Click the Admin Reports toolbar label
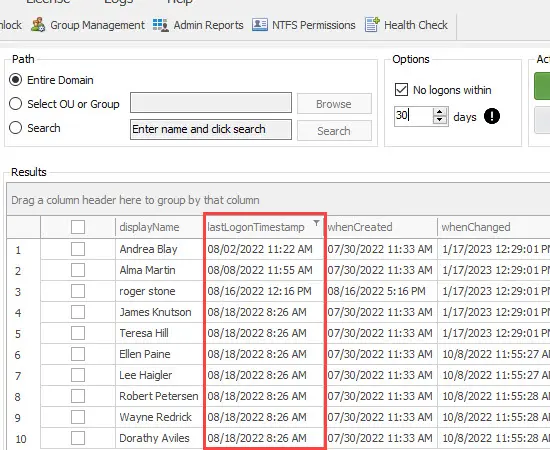The height and width of the screenshot is (450, 550). [208, 25]
